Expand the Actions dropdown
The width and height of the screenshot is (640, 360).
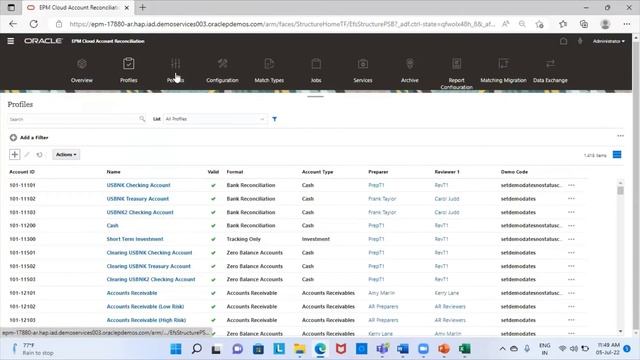click(66, 155)
